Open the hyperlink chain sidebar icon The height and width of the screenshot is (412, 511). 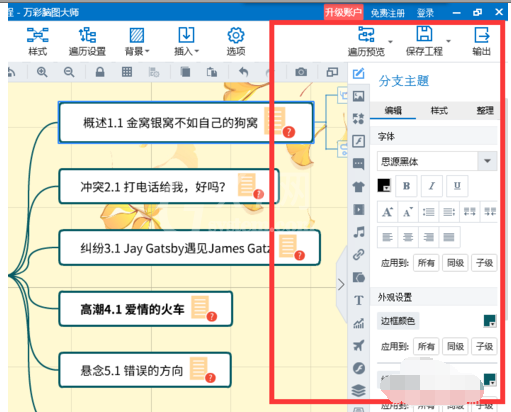coord(359,254)
